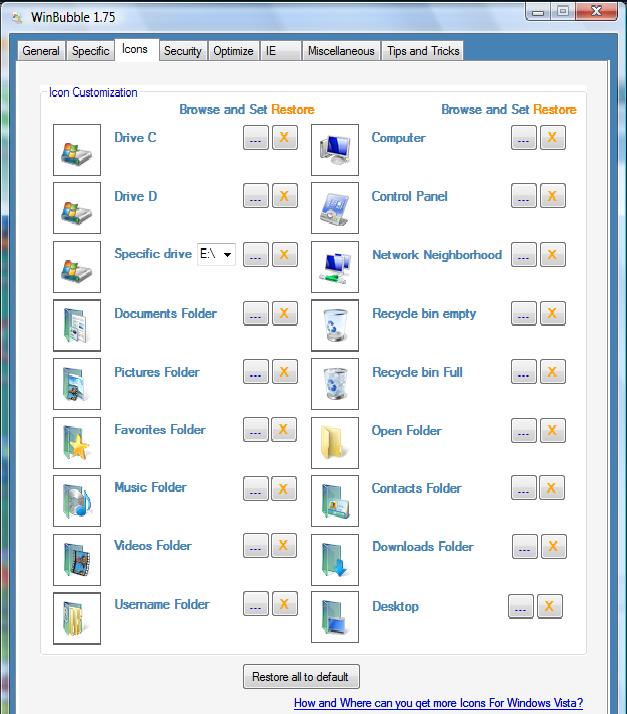Screen dimensions: 627x714
Task: Open the Security tab
Action: click(183, 51)
